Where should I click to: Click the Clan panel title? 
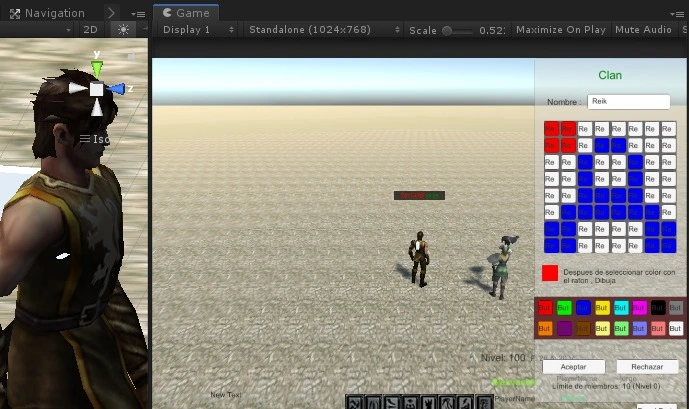point(610,75)
